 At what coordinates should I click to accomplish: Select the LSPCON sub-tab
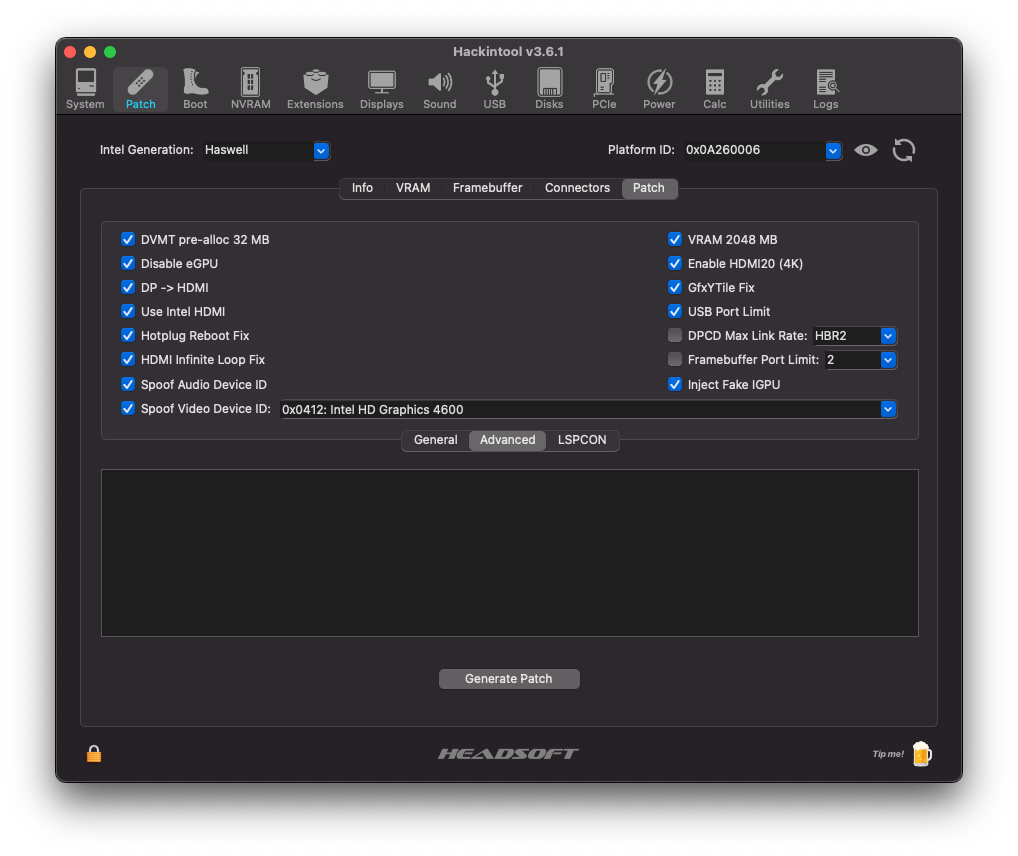click(582, 440)
